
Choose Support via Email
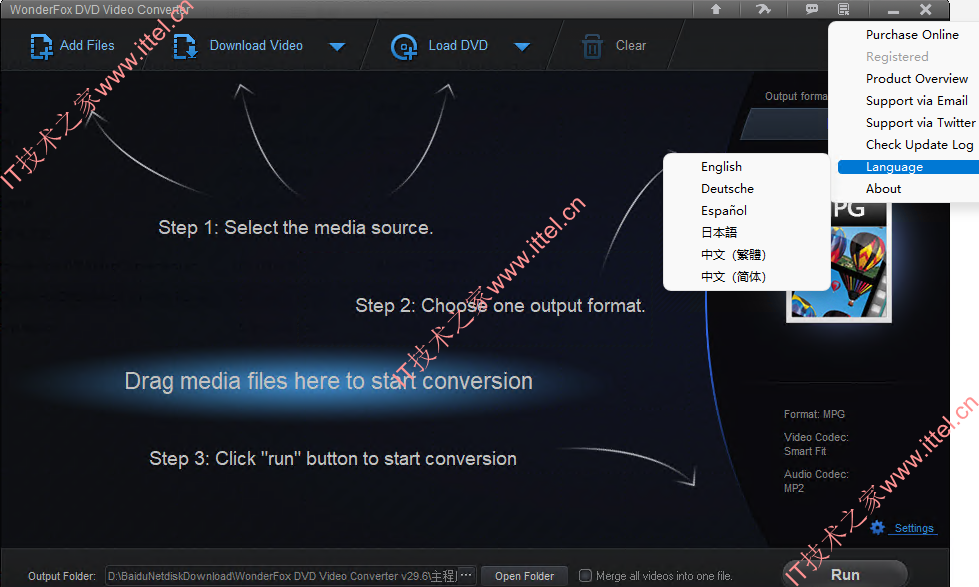coord(917,101)
